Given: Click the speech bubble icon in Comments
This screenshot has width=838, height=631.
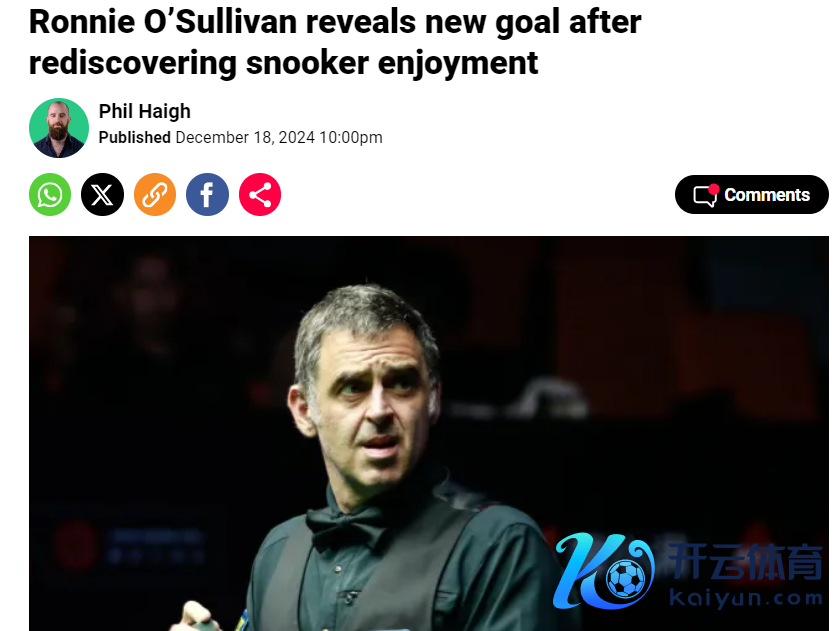Looking at the screenshot, I should [705, 196].
